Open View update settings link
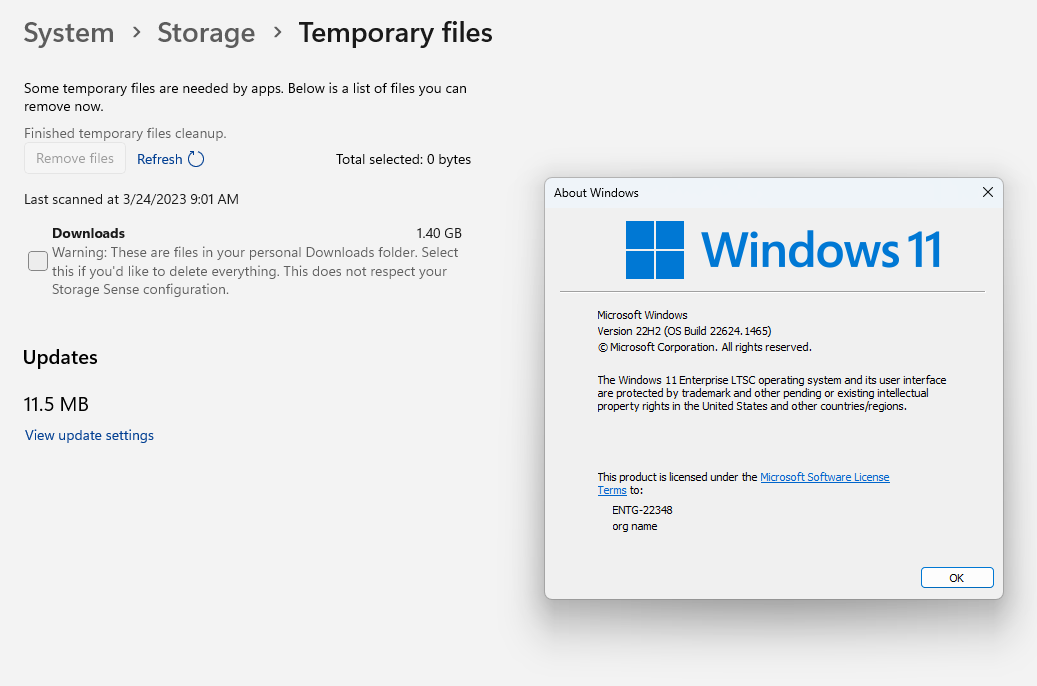Screen dimensions: 1037x686 (x=89, y=435)
